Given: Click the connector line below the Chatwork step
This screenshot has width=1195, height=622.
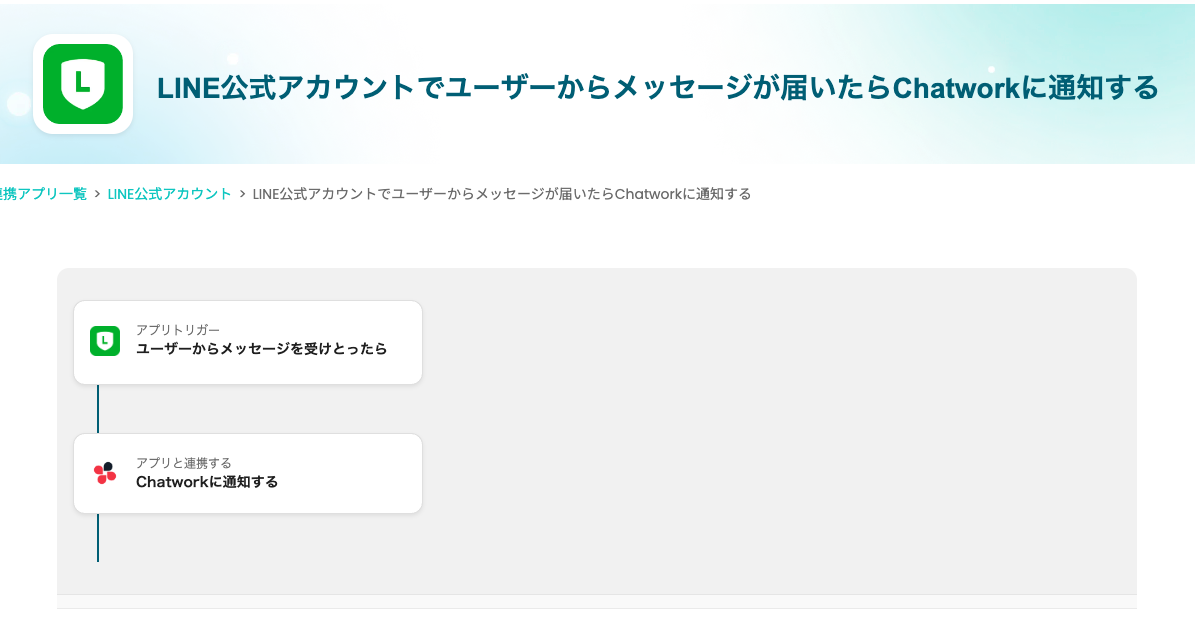Looking at the screenshot, I should point(98,538).
